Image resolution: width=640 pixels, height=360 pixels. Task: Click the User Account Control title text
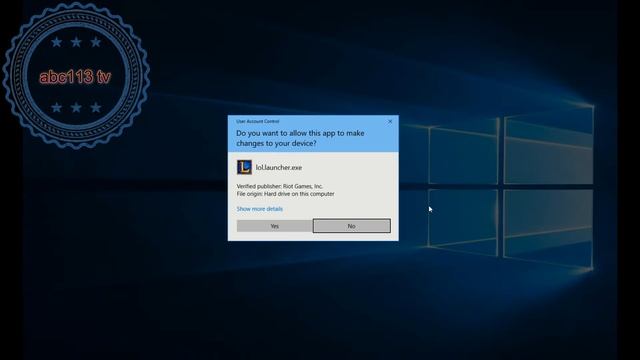click(258, 121)
